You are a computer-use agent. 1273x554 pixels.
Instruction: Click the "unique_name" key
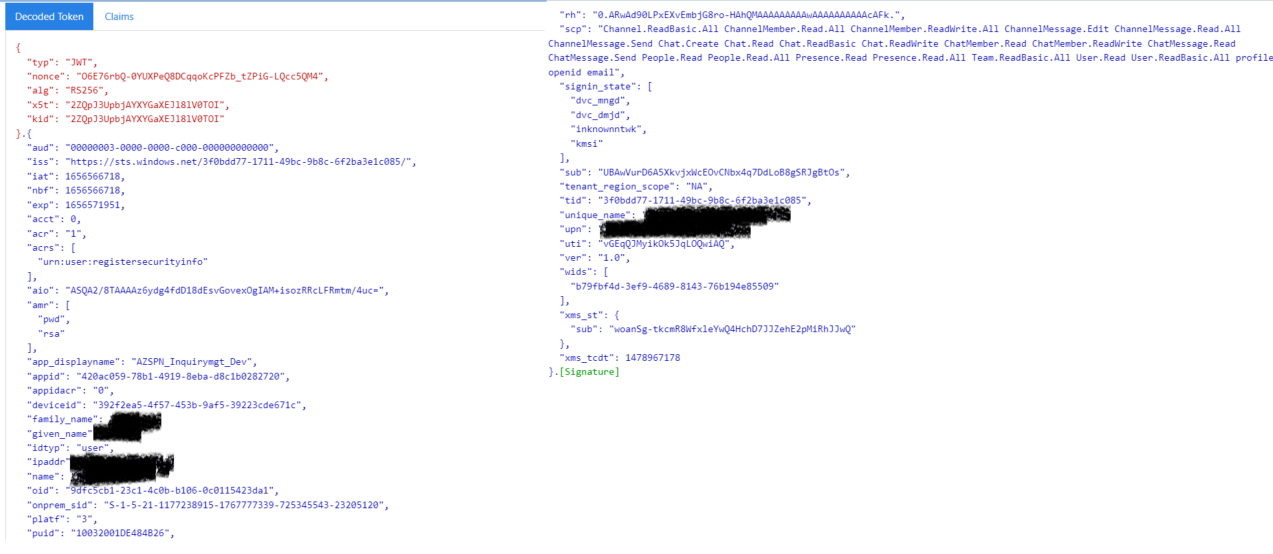597,215
